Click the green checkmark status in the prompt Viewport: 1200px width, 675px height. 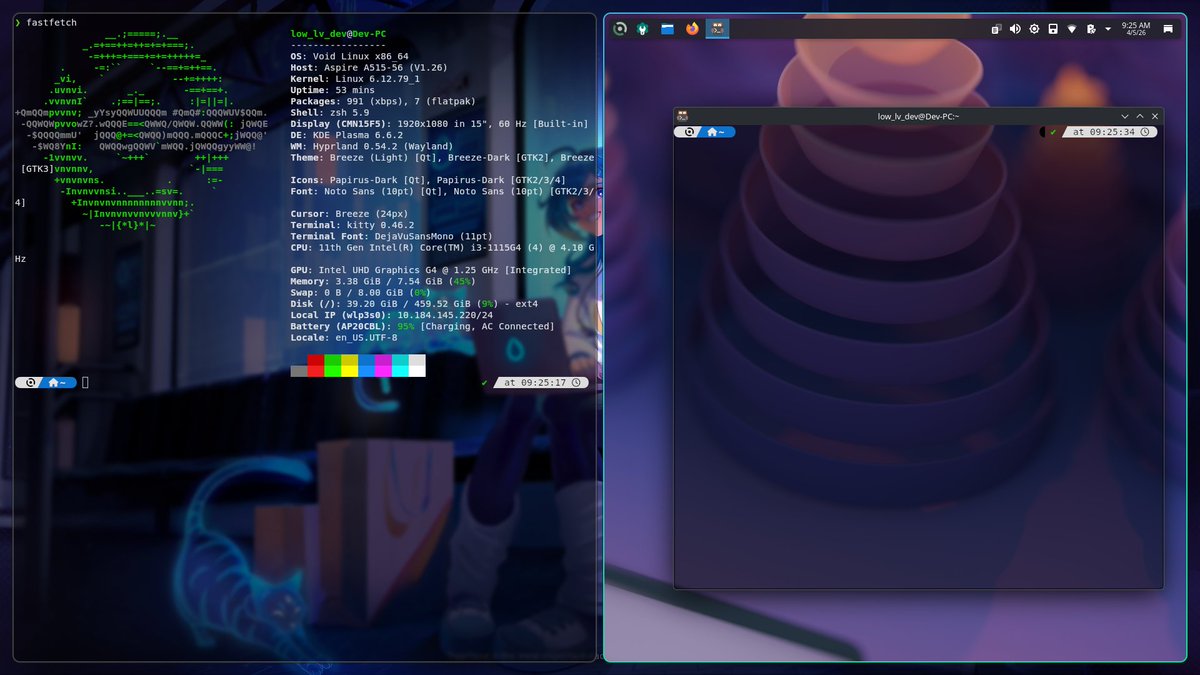[x=483, y=381]
